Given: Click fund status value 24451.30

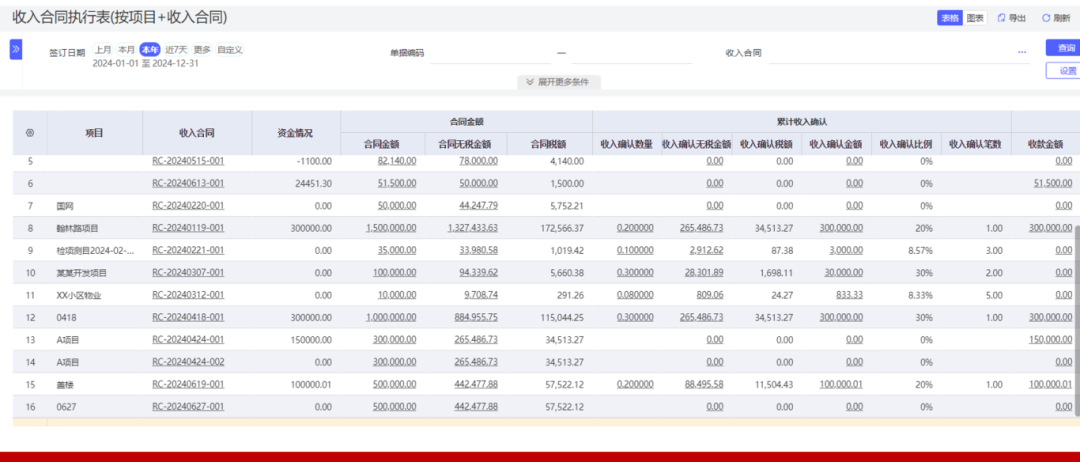Looking at the screenshot, I should click(315, 183).
